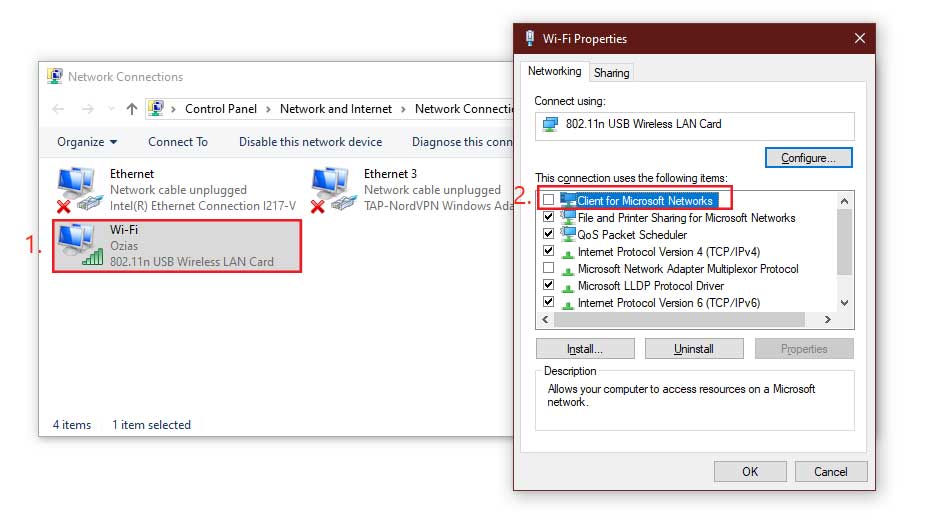Go back in Network Connections window
The image size is (936, 522).
(x=58, y=109)
